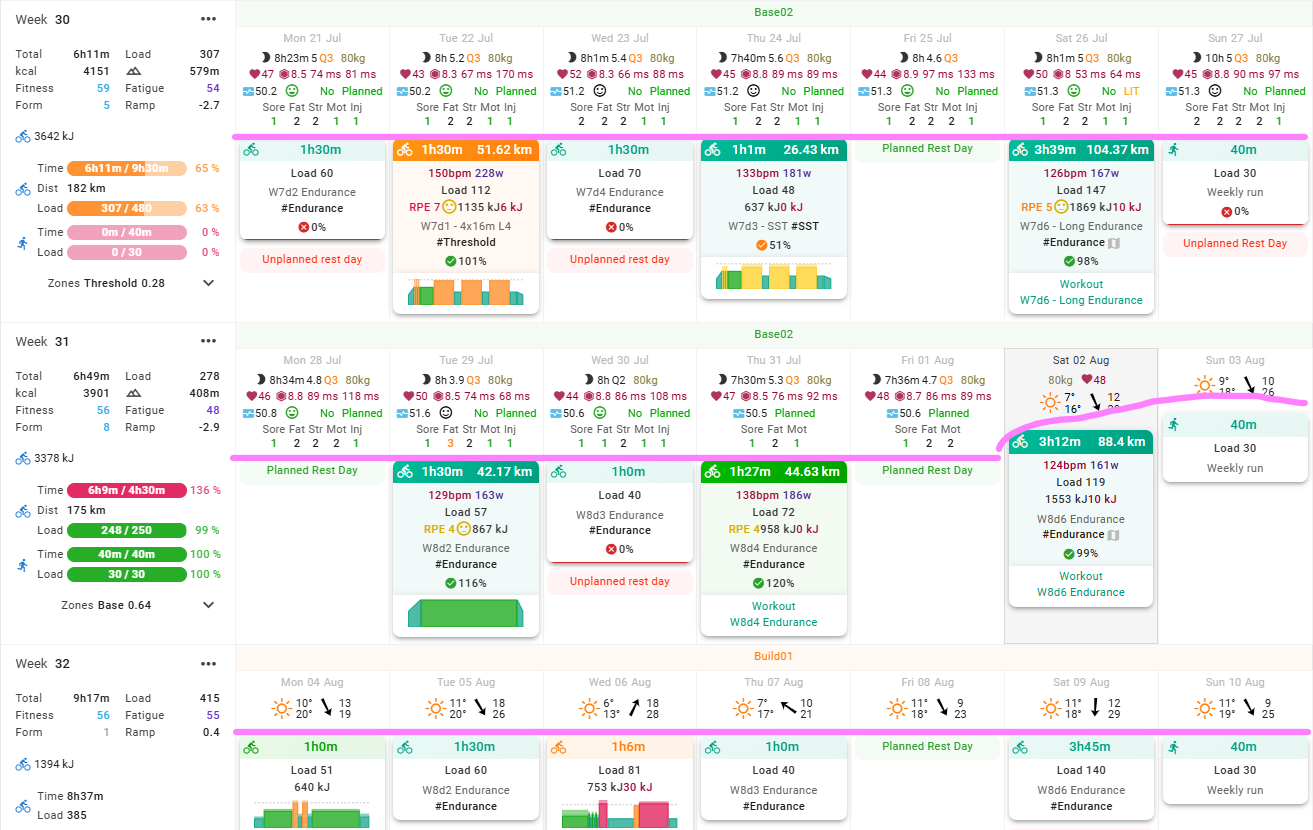Open the Week 30 three-dot menu
This screenshot has width=1313, height=830.
click(x=208, y=19)
